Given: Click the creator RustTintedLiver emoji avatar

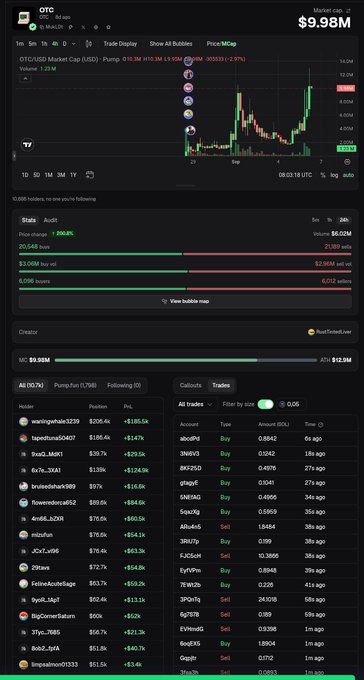Looking at the screenshot, I should pos(311,332).
